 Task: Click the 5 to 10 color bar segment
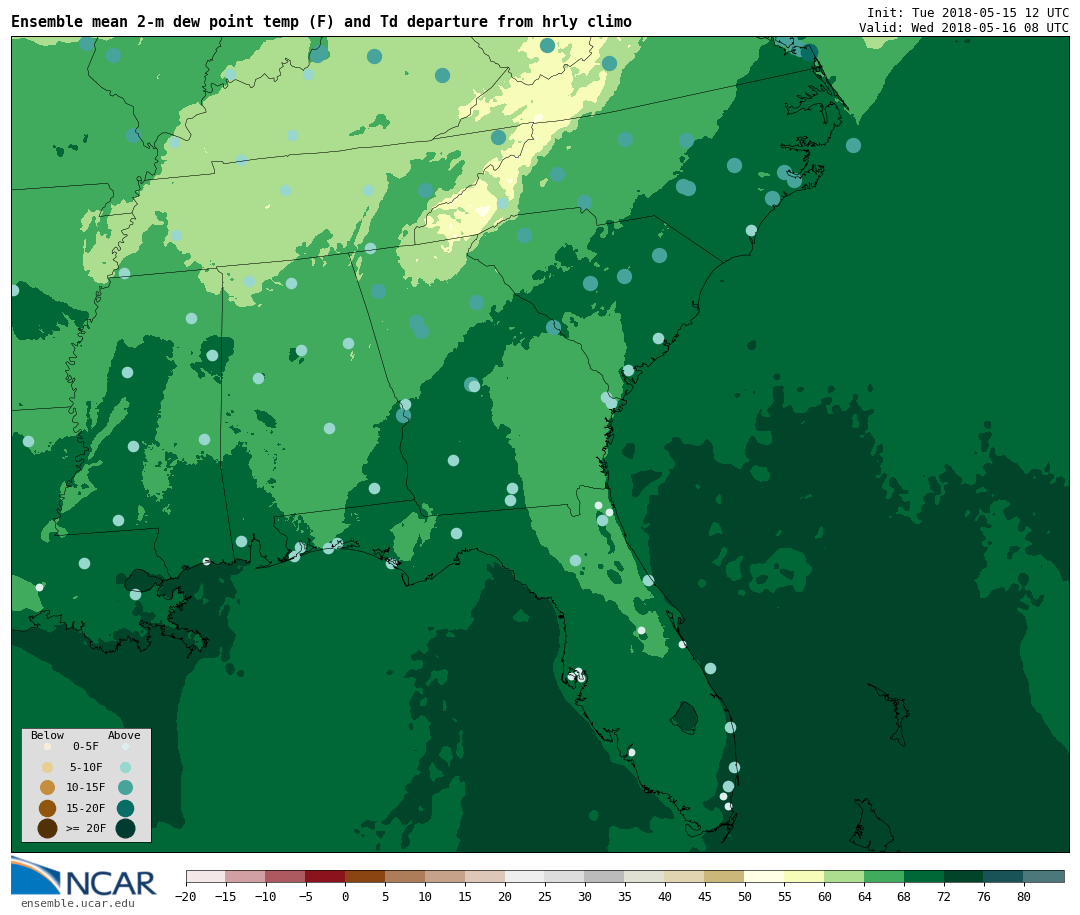pyautogui.click(x=406, y=877)
